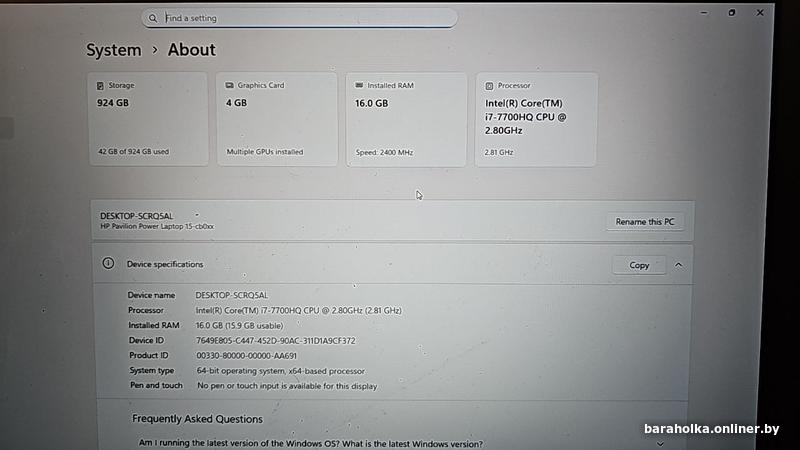Focus the Find a setting search box
800x450 pixels.
coord(299,18)
